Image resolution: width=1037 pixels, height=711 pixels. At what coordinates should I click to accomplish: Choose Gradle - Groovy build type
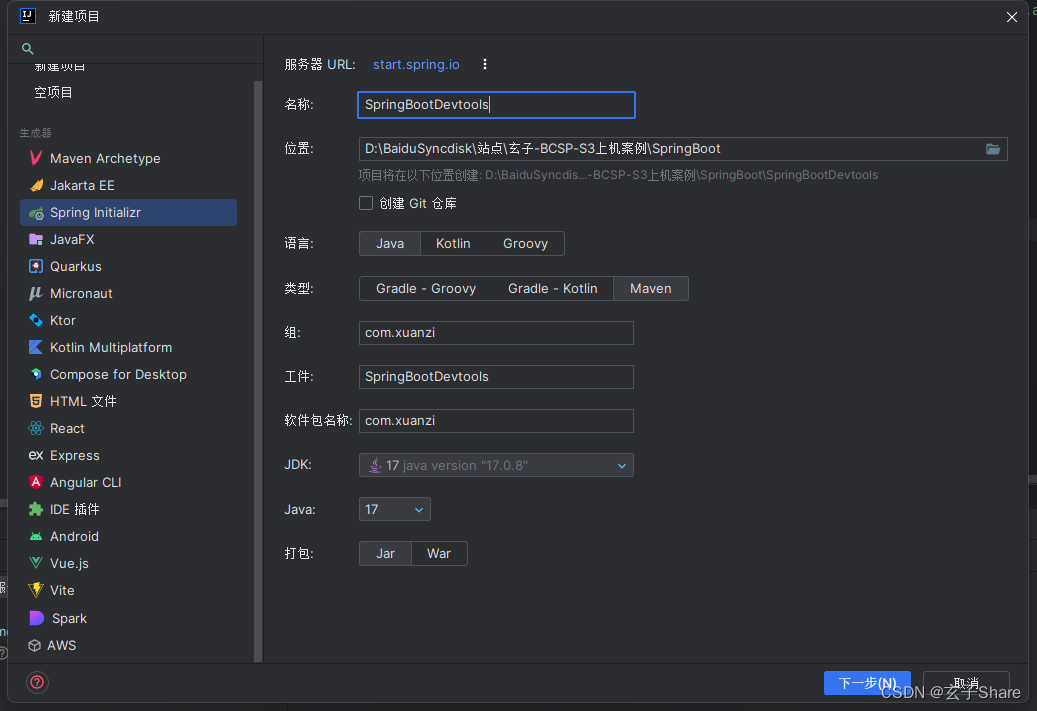426,288
